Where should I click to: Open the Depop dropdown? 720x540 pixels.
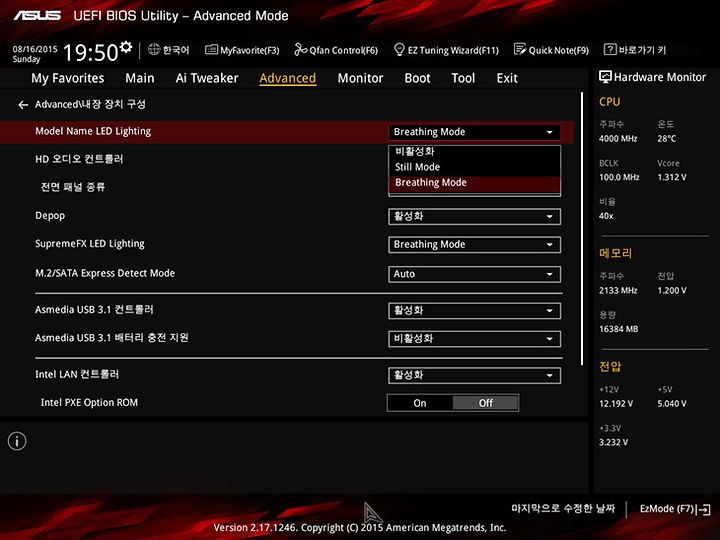point(474,216)
